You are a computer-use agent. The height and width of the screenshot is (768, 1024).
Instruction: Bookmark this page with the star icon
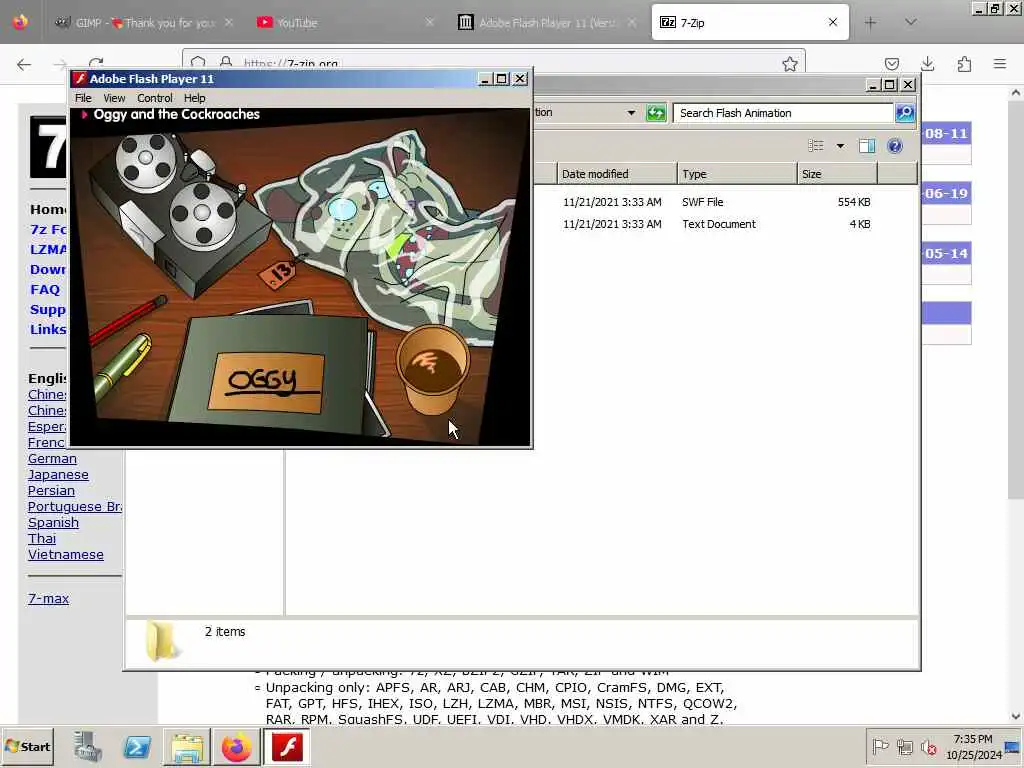click(x=790, y=64)
